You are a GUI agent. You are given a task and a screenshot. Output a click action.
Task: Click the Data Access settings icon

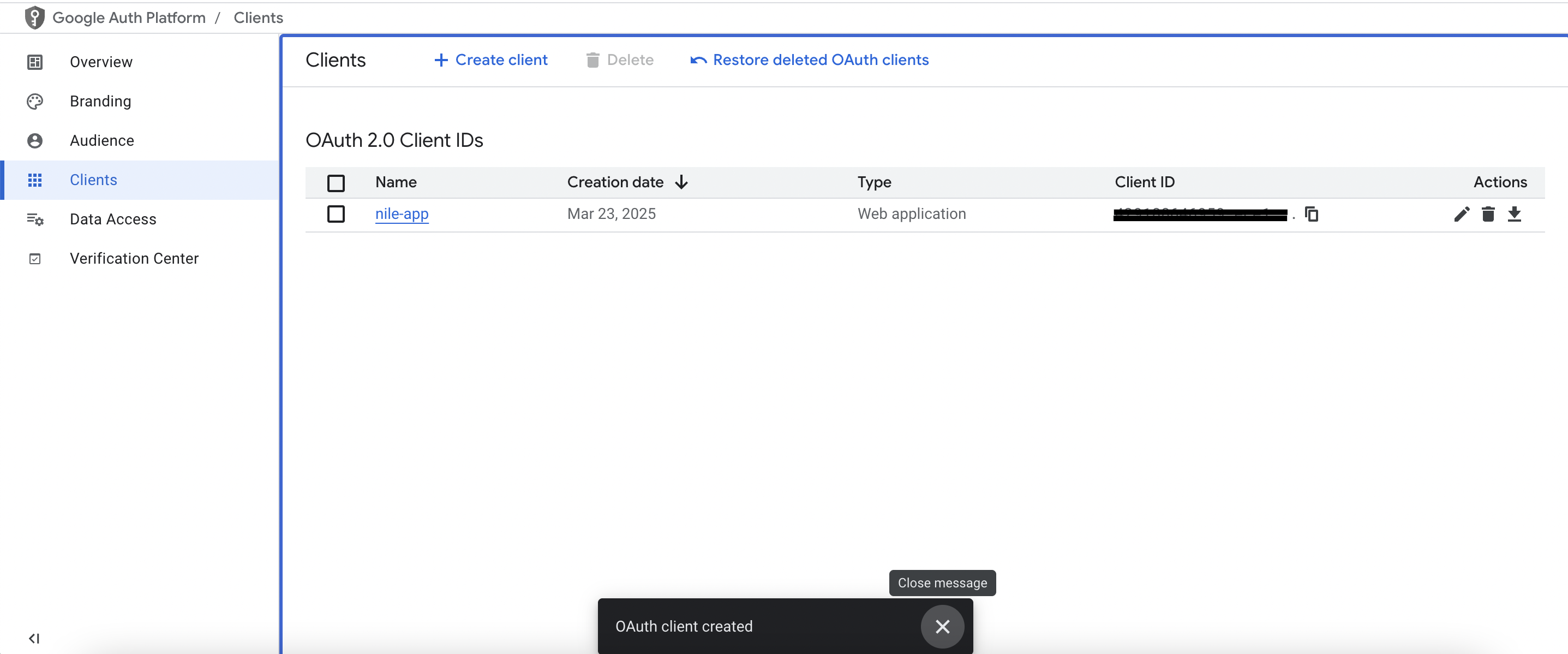tap(35, 219)
